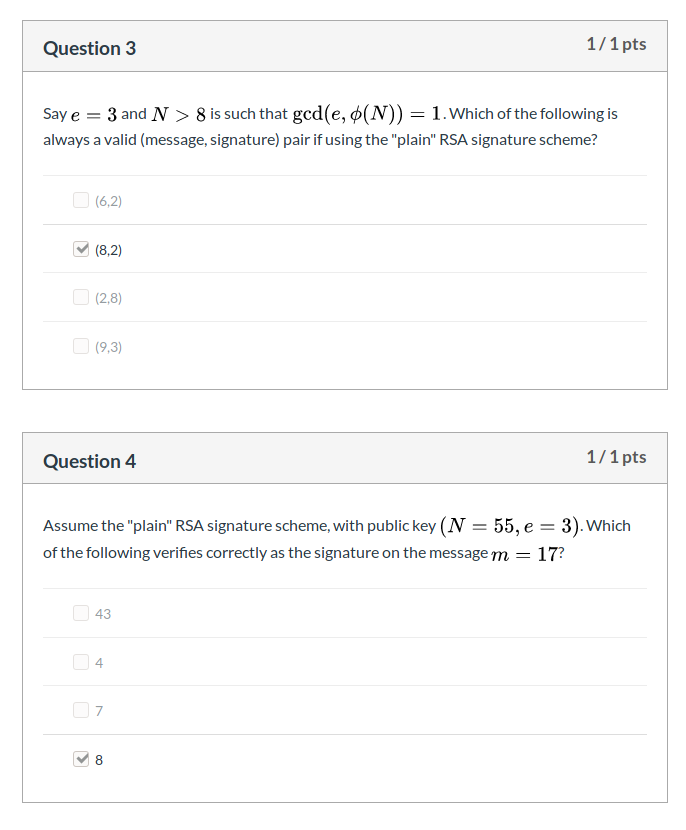Click the Question 3 heading
Viewport: 686px width, 830px height.
point(90,48)
